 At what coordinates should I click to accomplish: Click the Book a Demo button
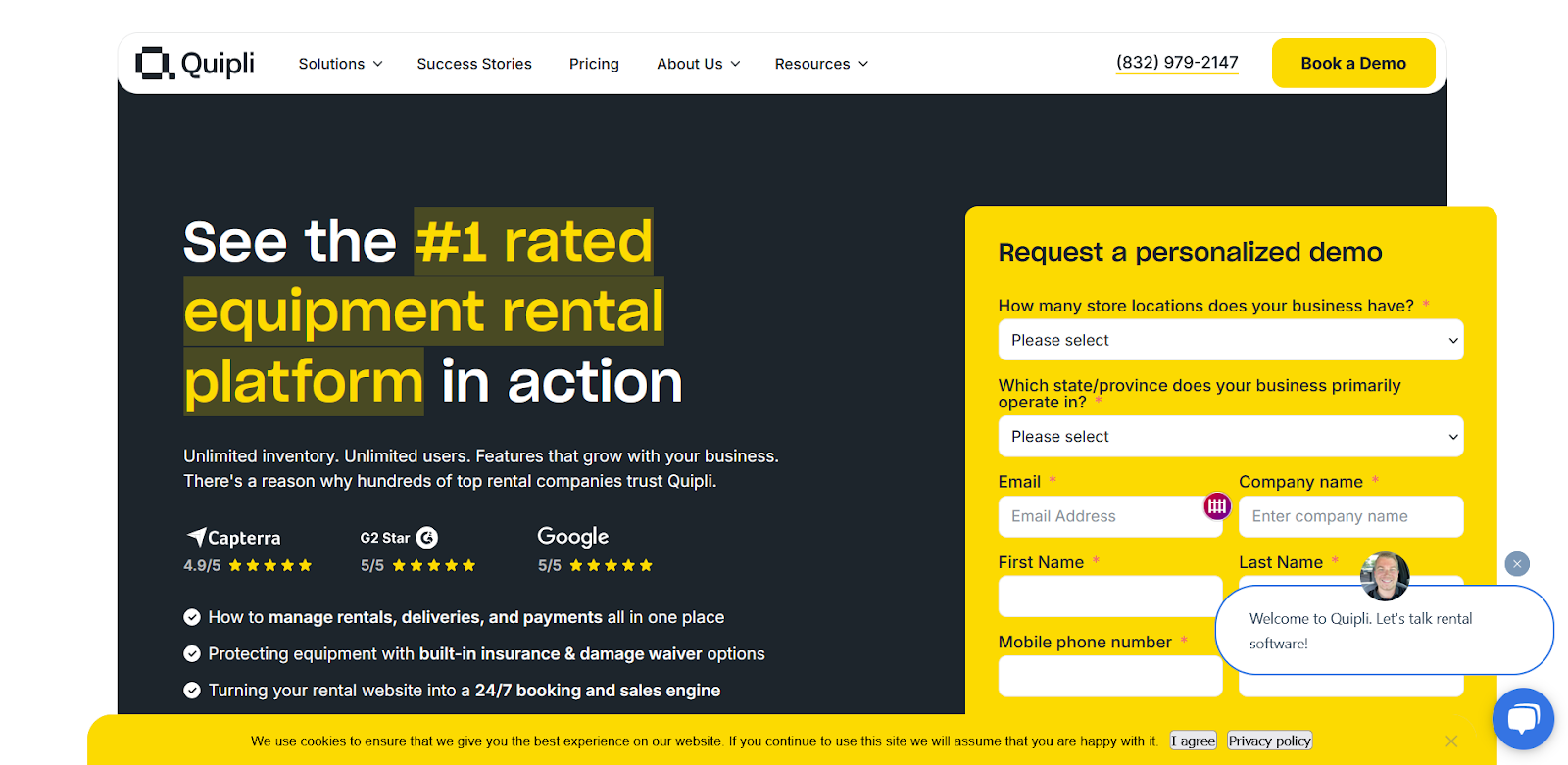point(1353,63)
